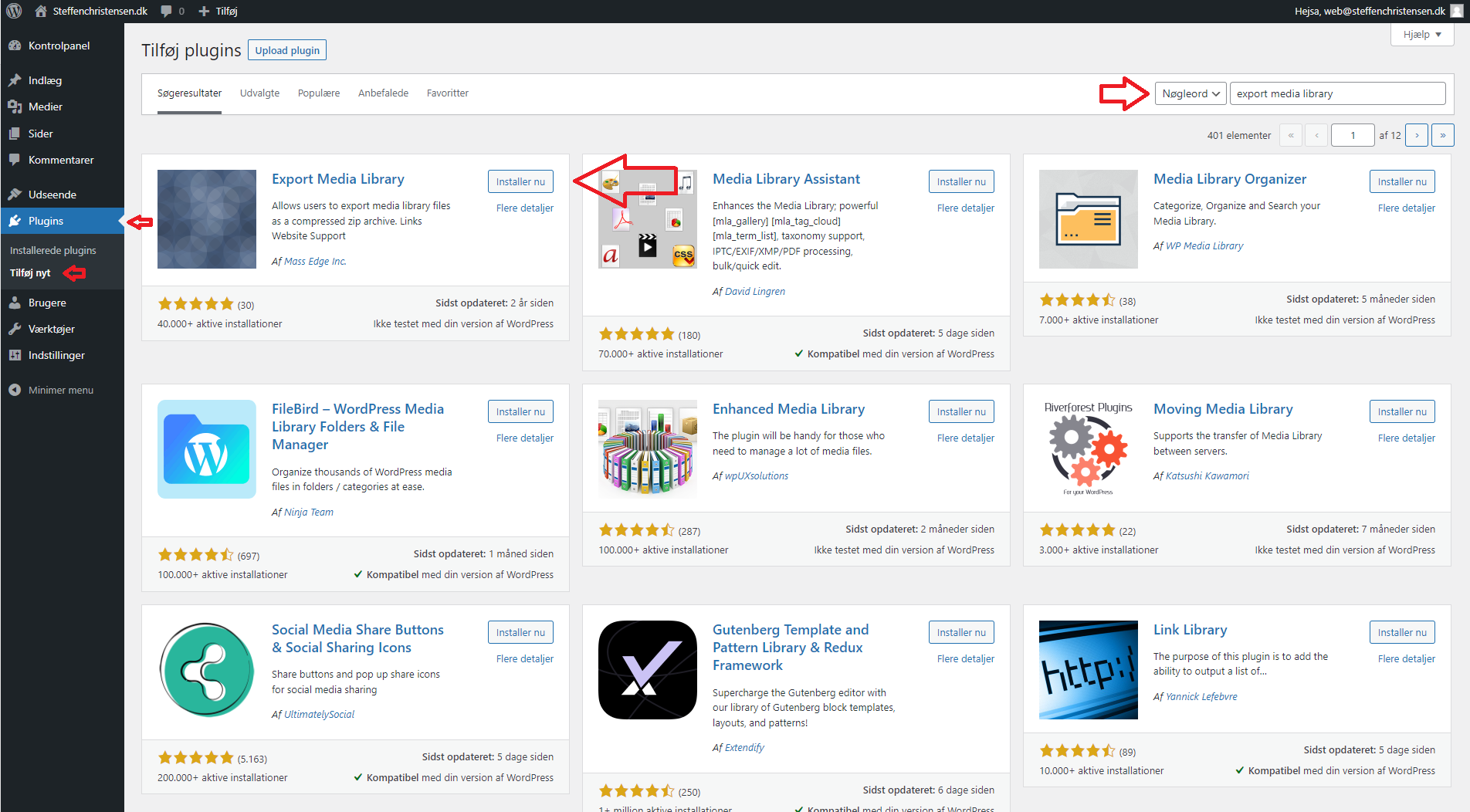
Task: Install Media Library Assistant plugin
Action: tap(961, 181)
